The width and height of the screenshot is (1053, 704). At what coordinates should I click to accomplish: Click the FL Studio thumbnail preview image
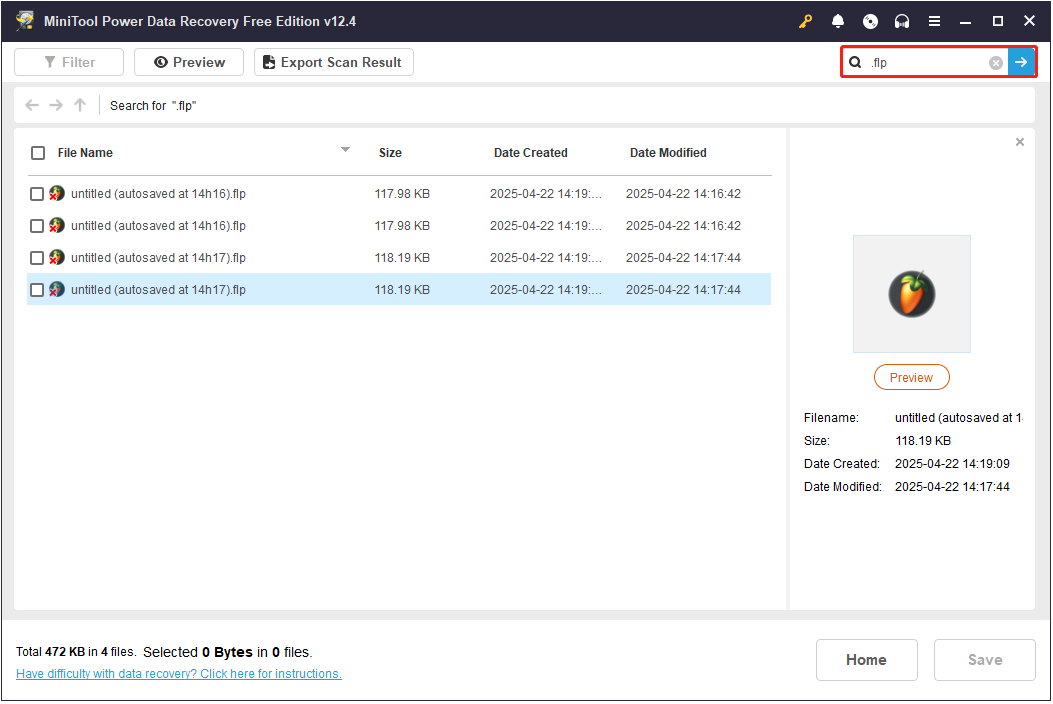tap(911, 294)
